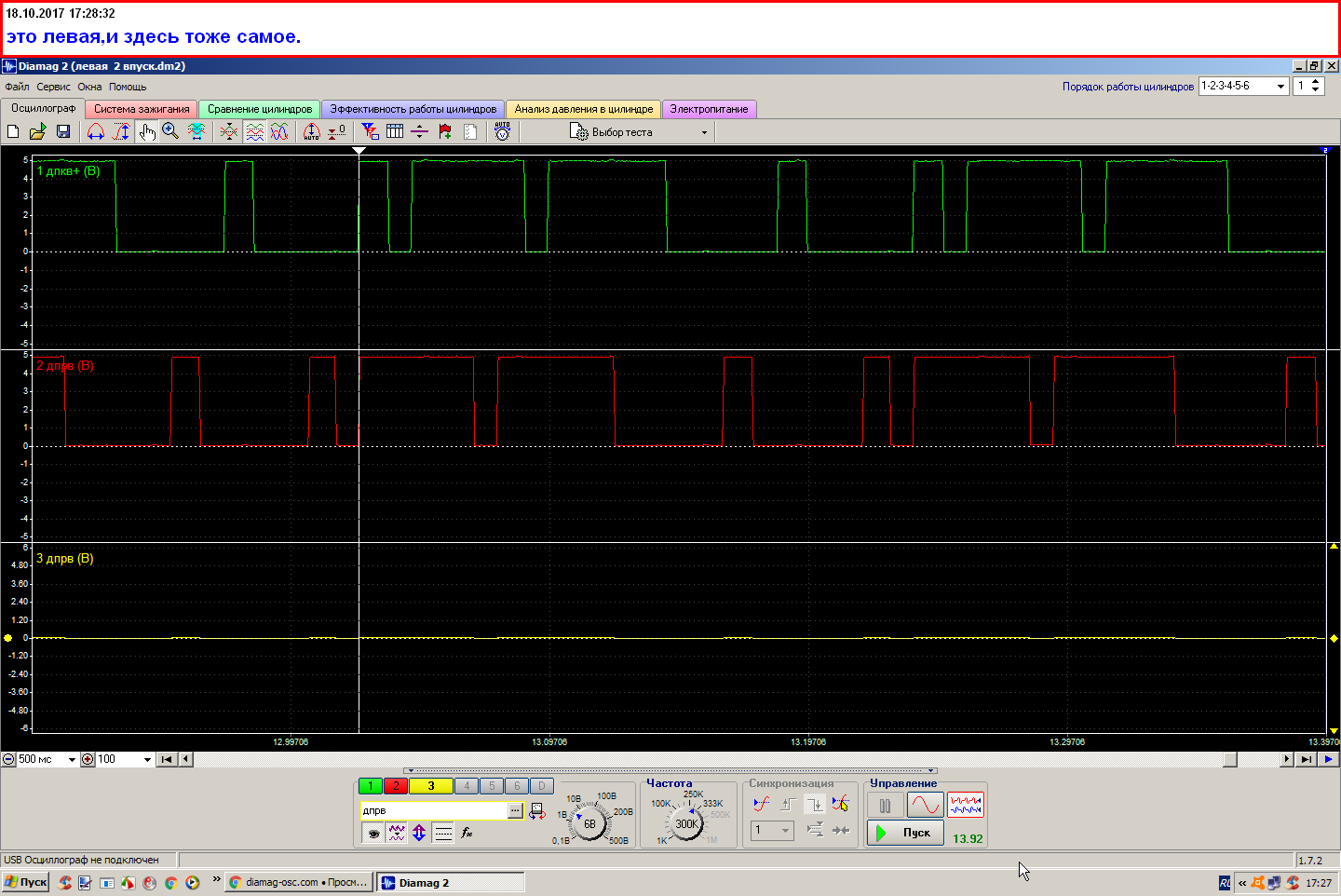Enable channel 4 button

coord(467,786)
